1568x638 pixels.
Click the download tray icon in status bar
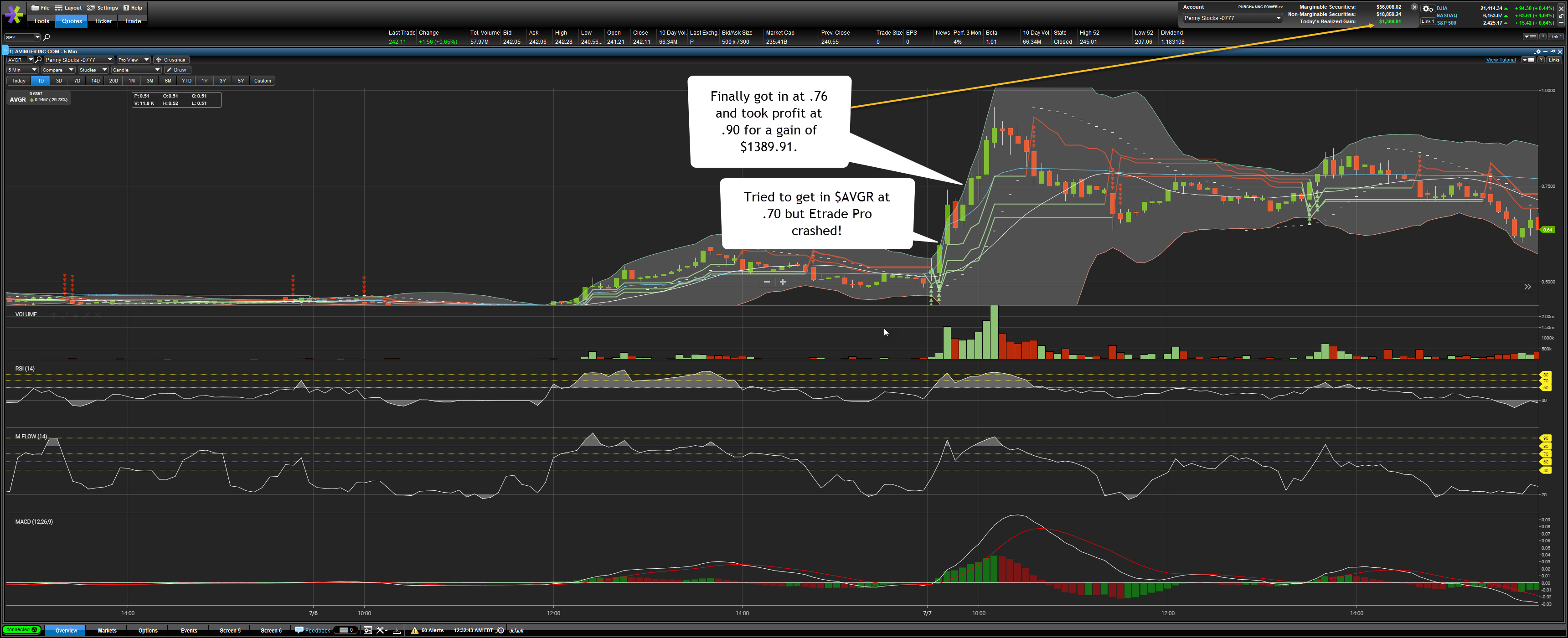pyautogui.click(x=397, y=630)
